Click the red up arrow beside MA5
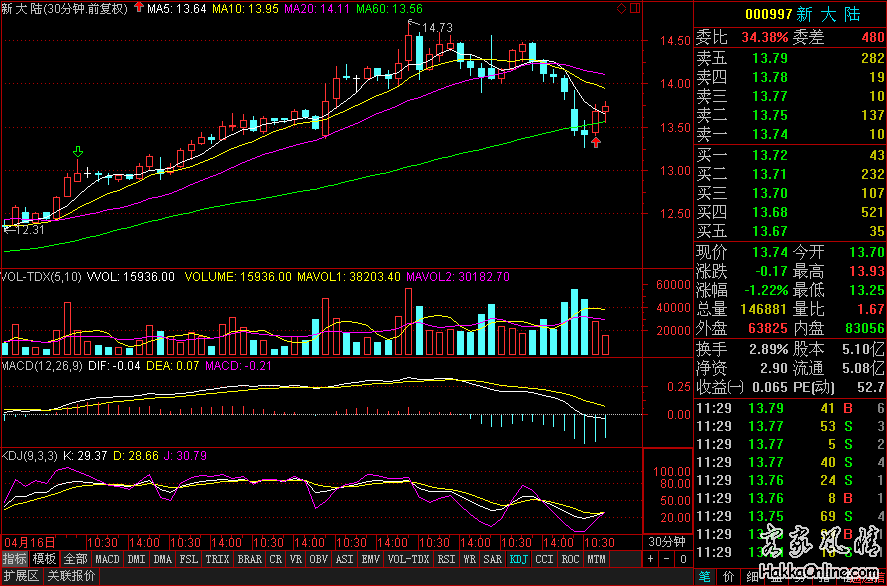 [139, 8]
